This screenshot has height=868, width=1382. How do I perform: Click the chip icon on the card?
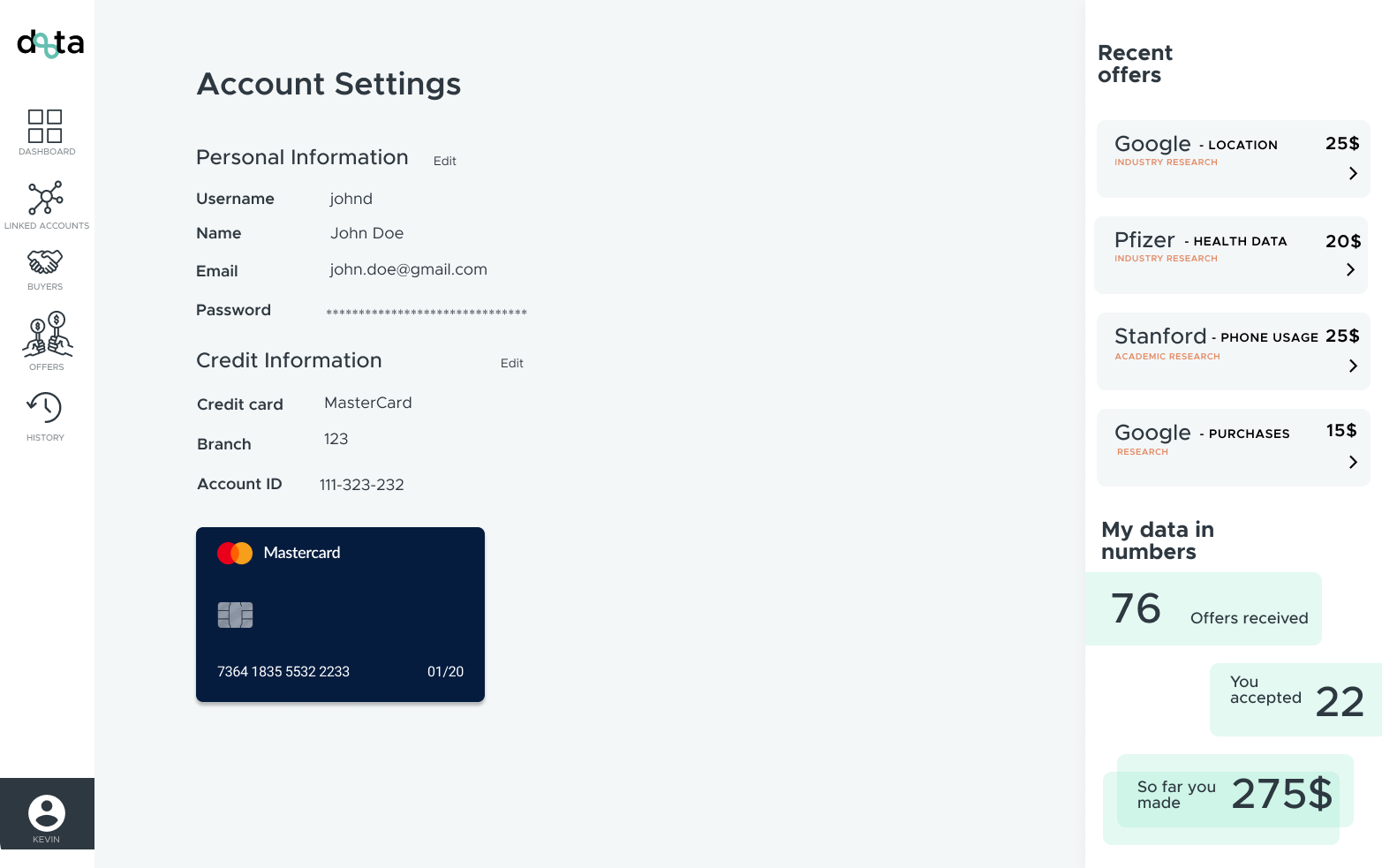coord(235,615)
